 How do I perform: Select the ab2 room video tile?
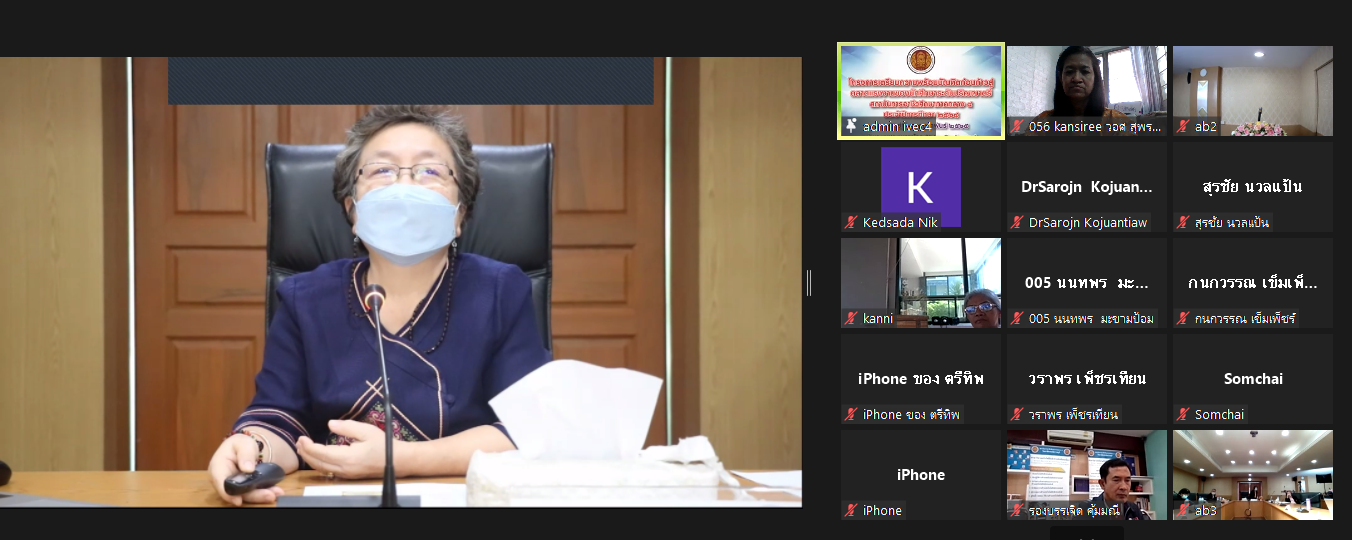click(1253, 91)
